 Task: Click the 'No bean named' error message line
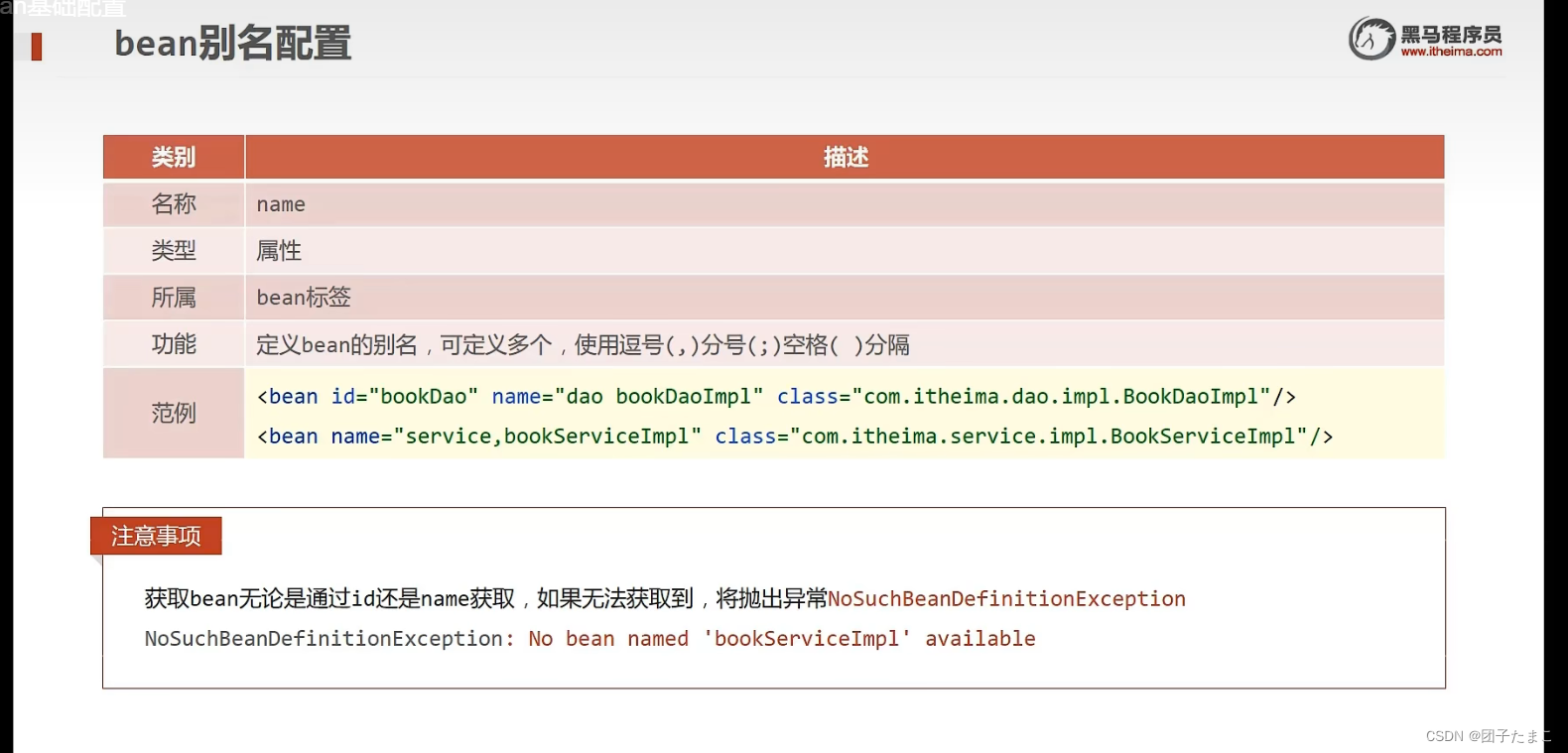[x=590, y=639]
